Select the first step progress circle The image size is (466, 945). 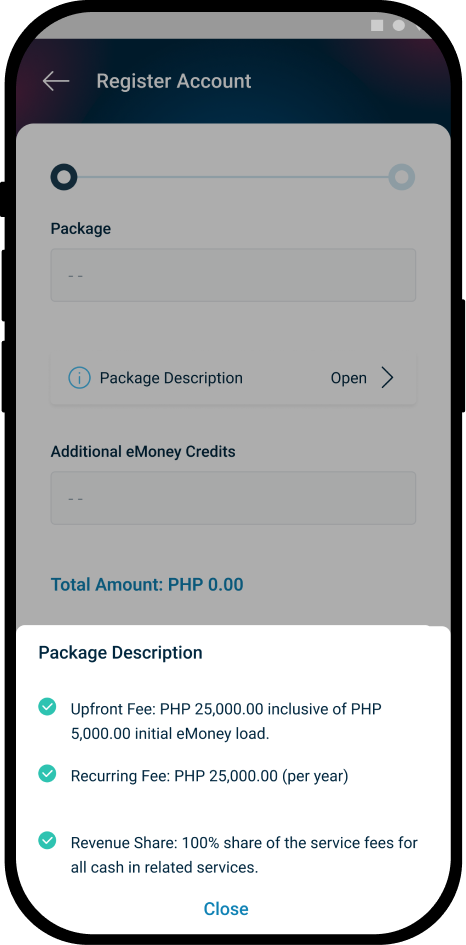(64, 177)
